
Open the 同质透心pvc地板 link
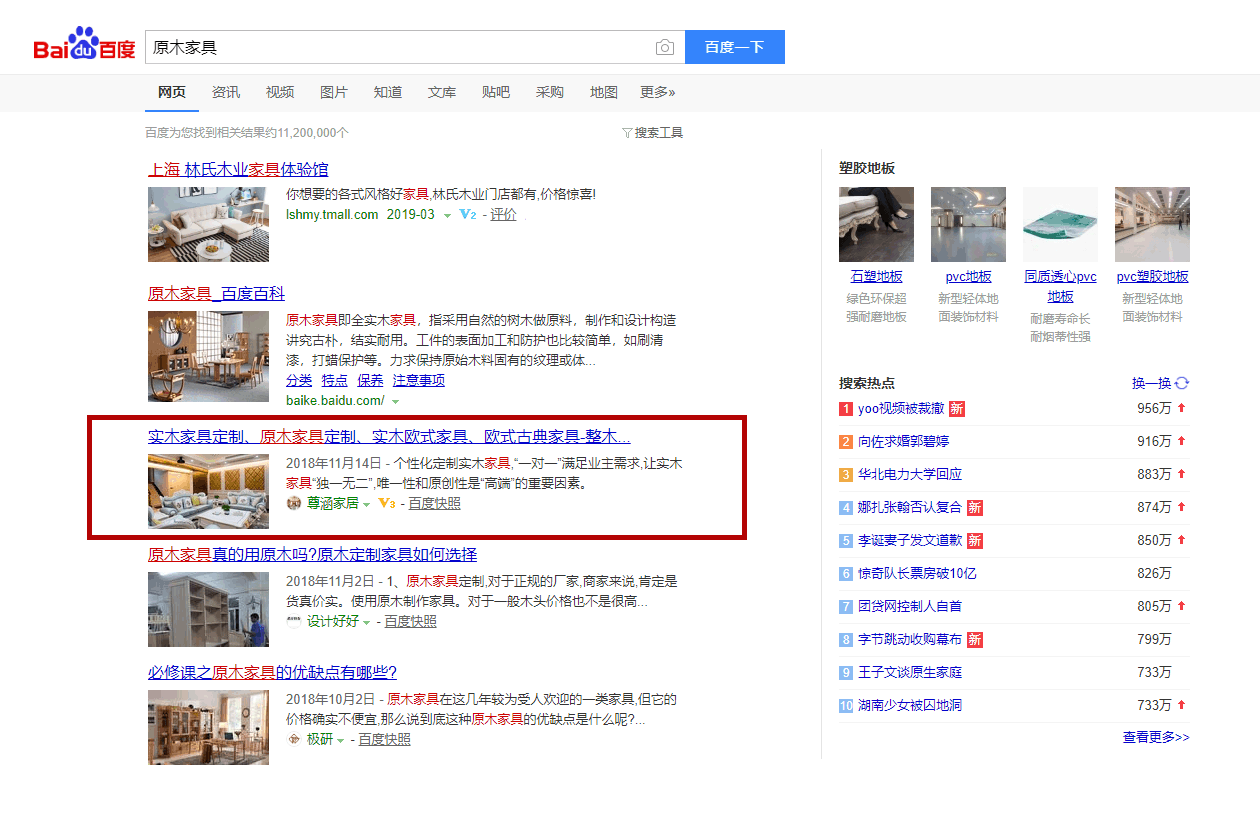click(1061, 286)
